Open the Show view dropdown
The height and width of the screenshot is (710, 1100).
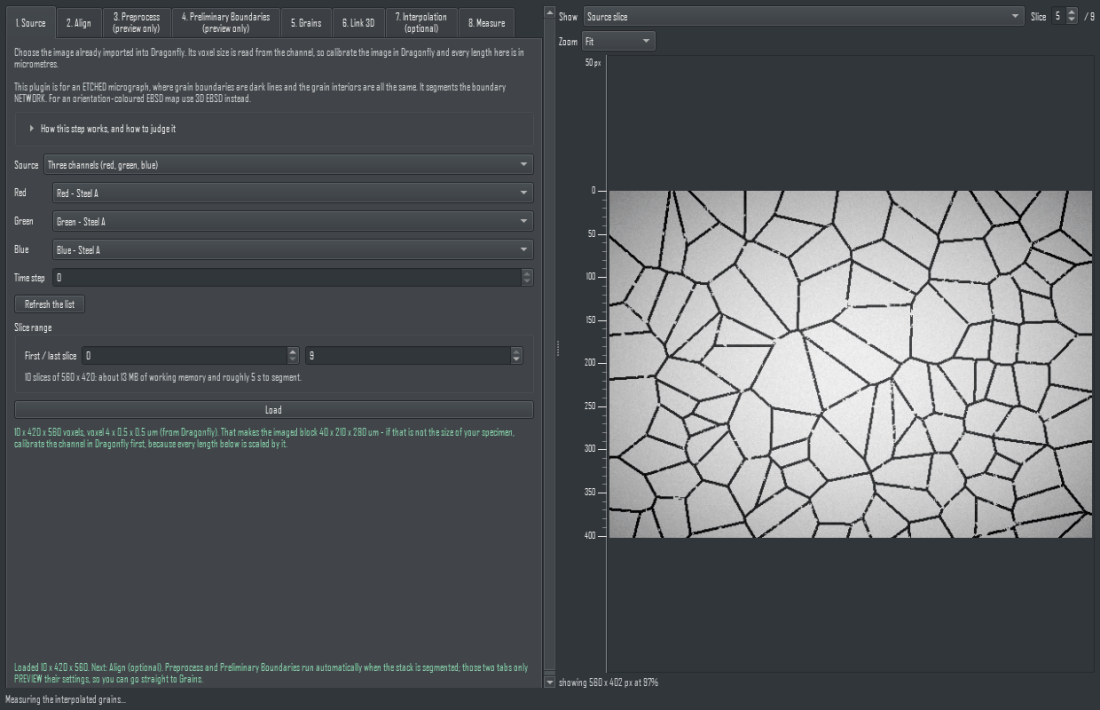point(804,16)
